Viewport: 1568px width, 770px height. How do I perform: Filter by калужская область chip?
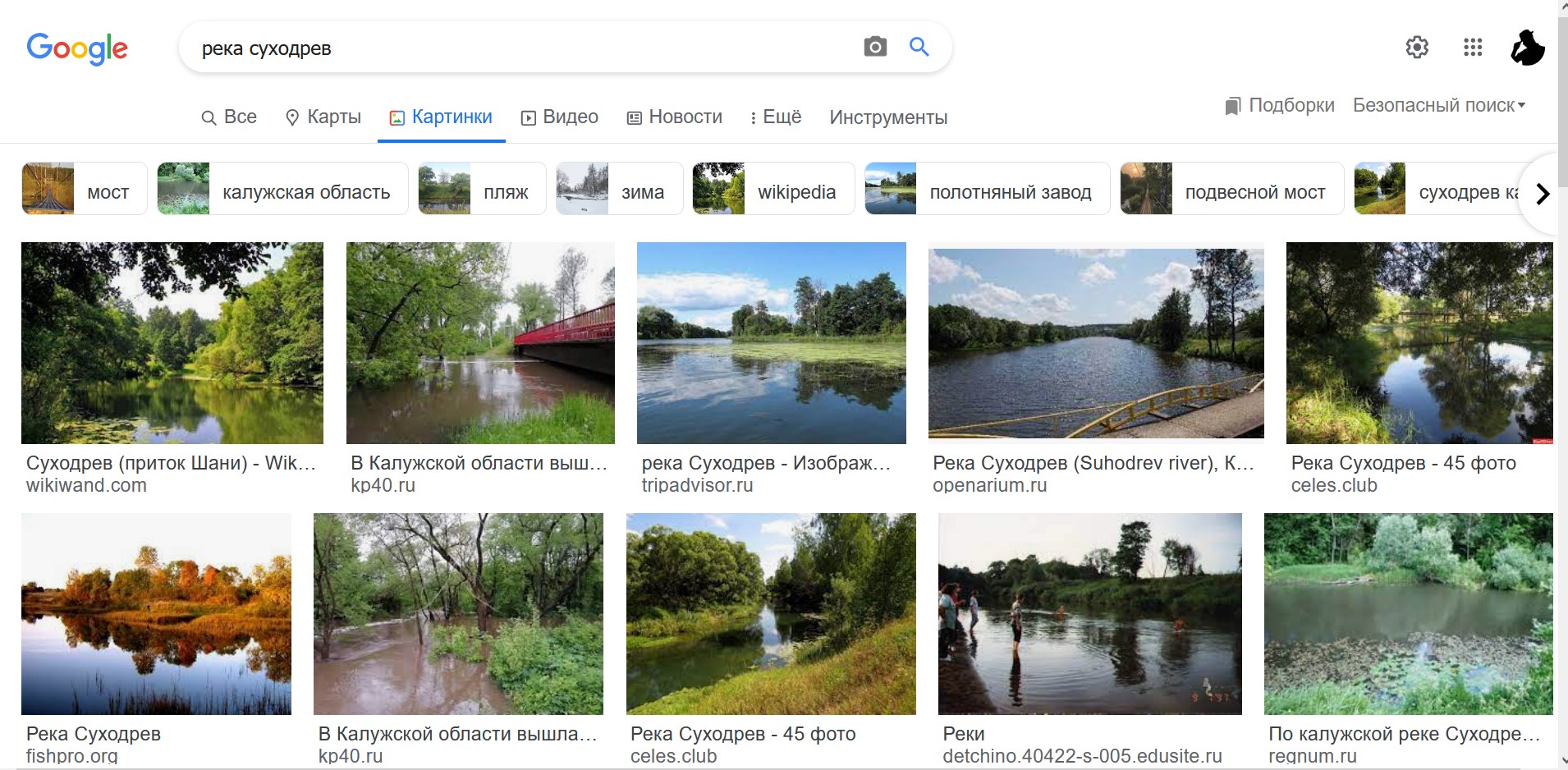pyautogui.click(x=282, y=189)
